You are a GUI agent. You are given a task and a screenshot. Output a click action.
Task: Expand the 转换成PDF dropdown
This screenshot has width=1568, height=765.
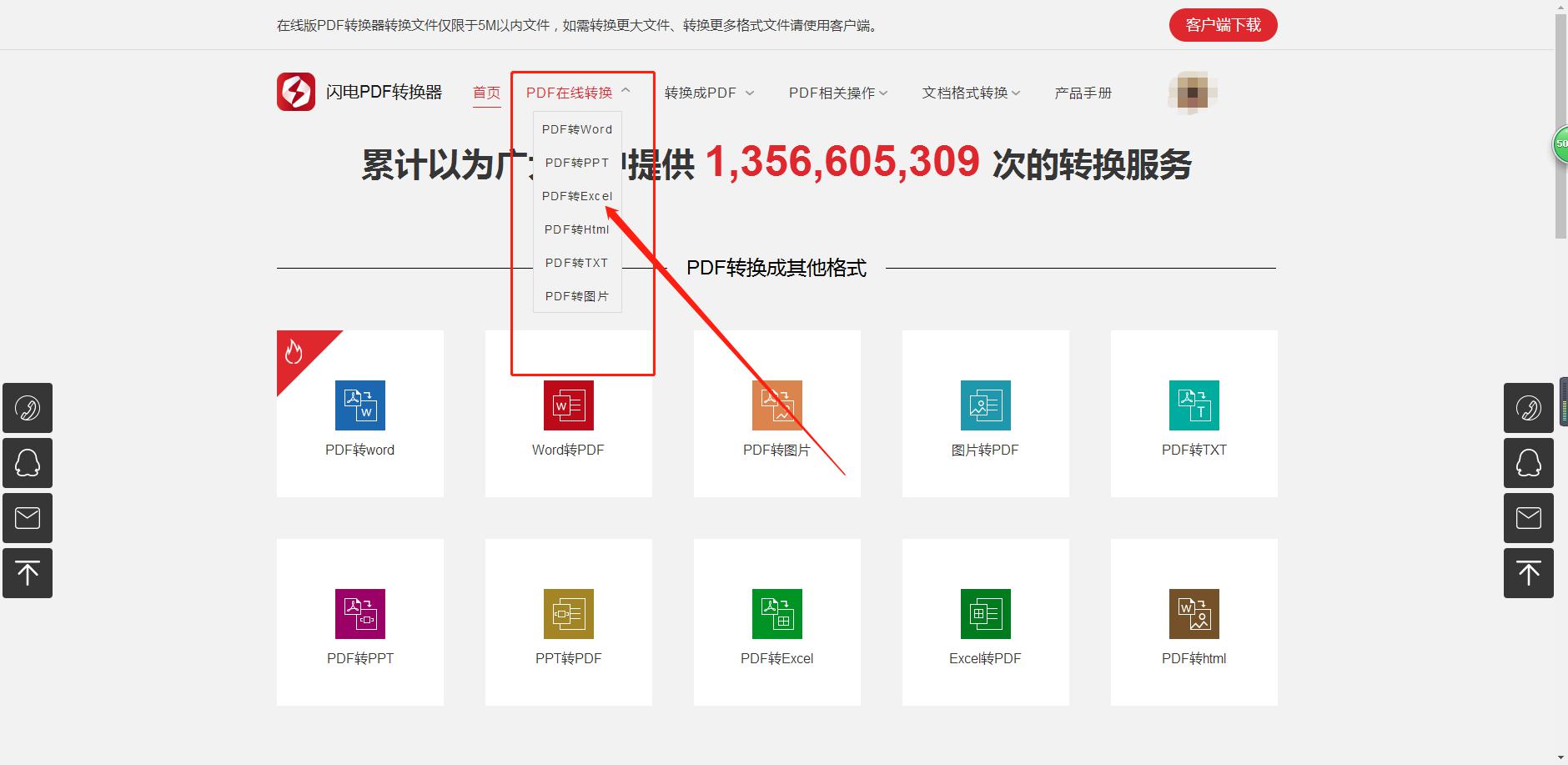click(709, 93)
